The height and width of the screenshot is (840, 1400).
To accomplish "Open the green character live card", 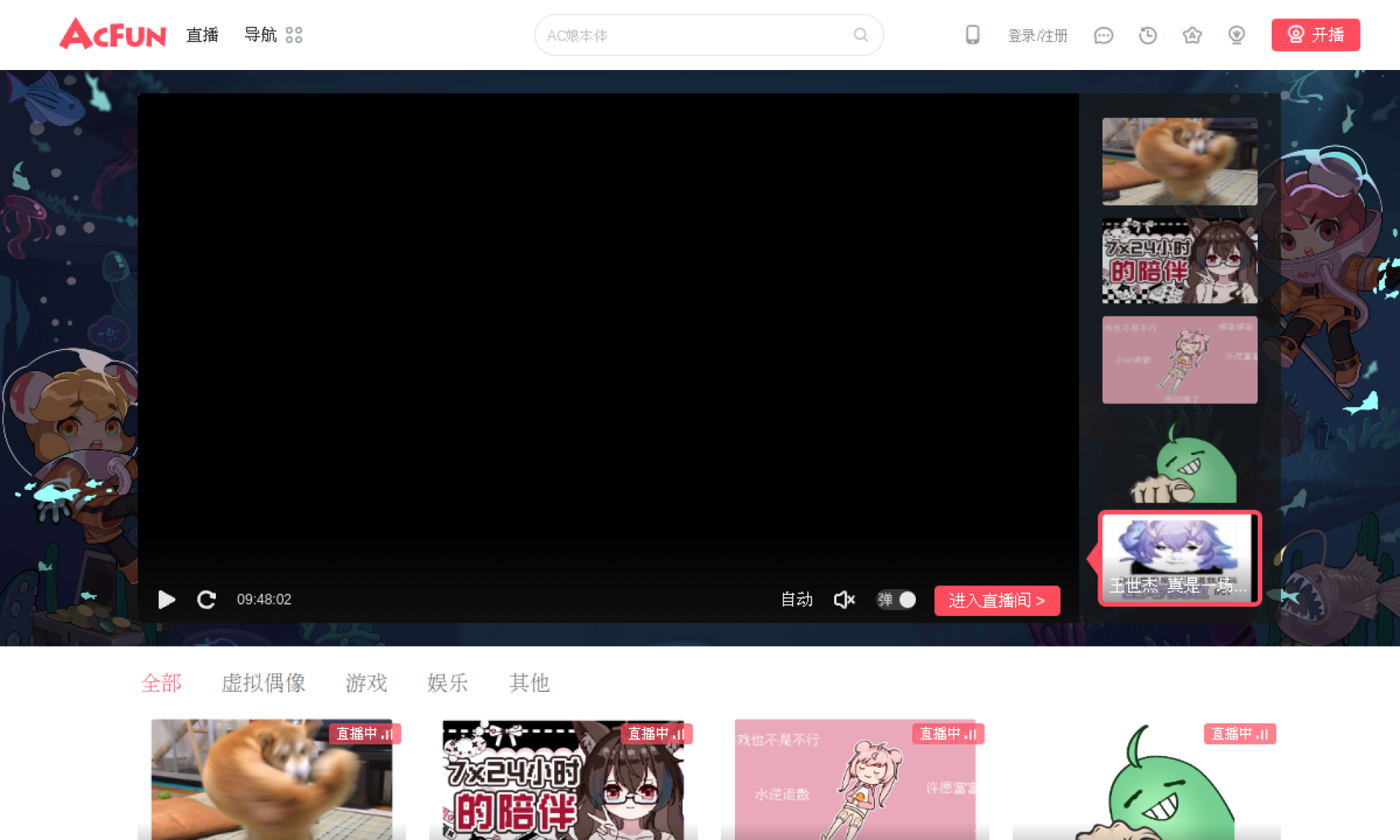I will (1146, 779).
